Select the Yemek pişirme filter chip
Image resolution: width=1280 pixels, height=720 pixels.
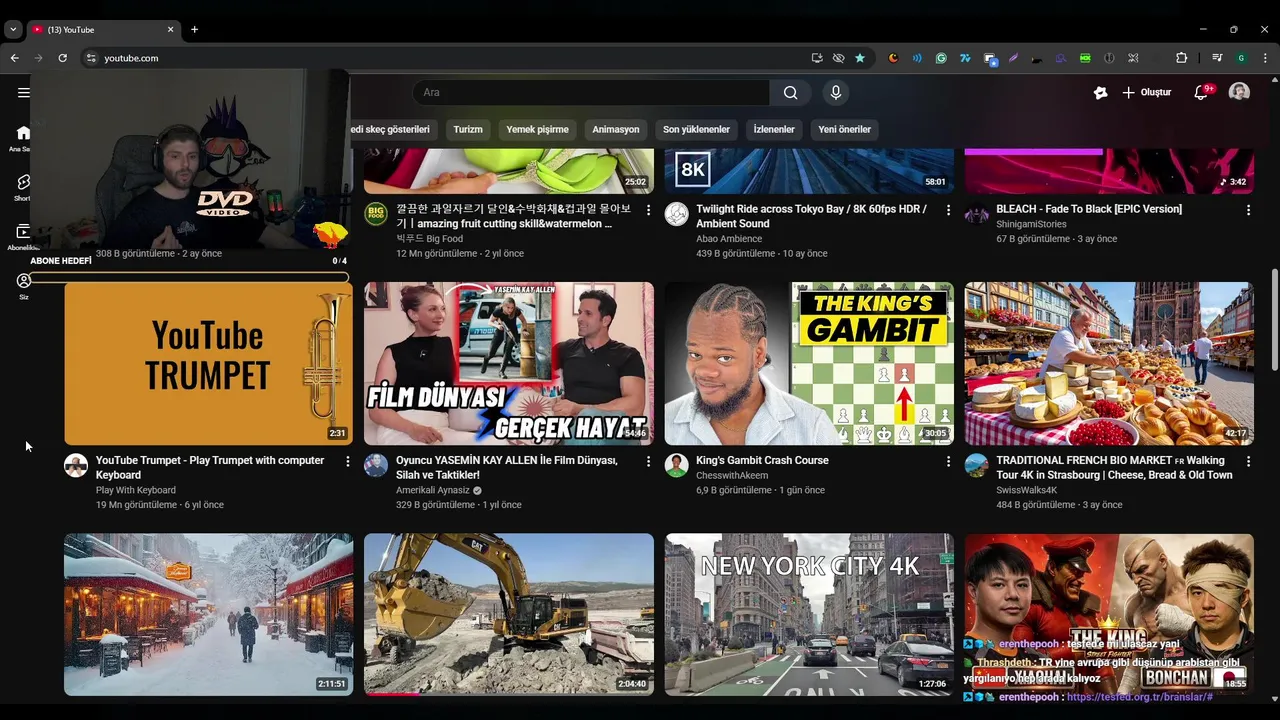(537, 129)
